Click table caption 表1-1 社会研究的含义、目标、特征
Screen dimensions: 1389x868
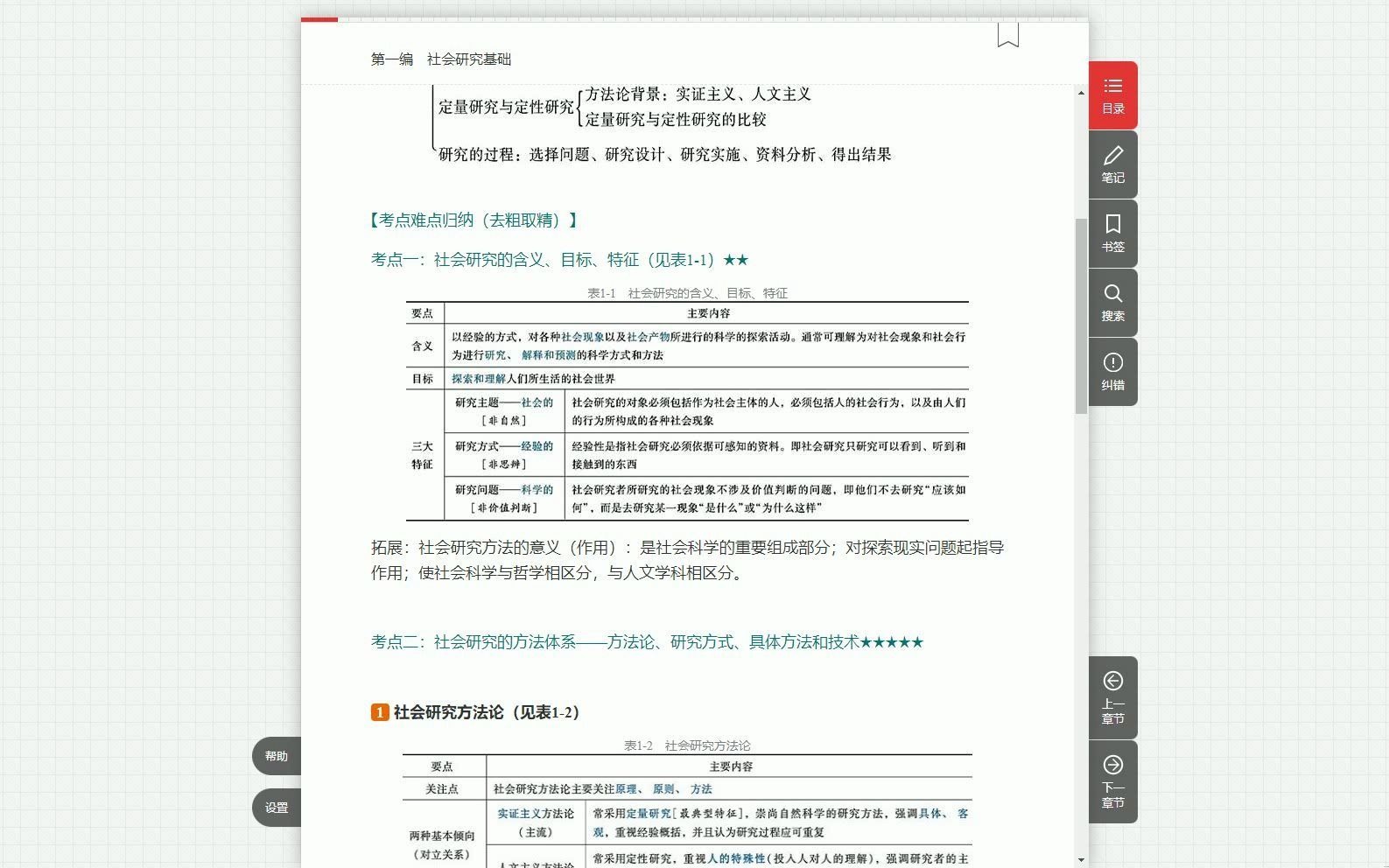click(x=687, y=293)
